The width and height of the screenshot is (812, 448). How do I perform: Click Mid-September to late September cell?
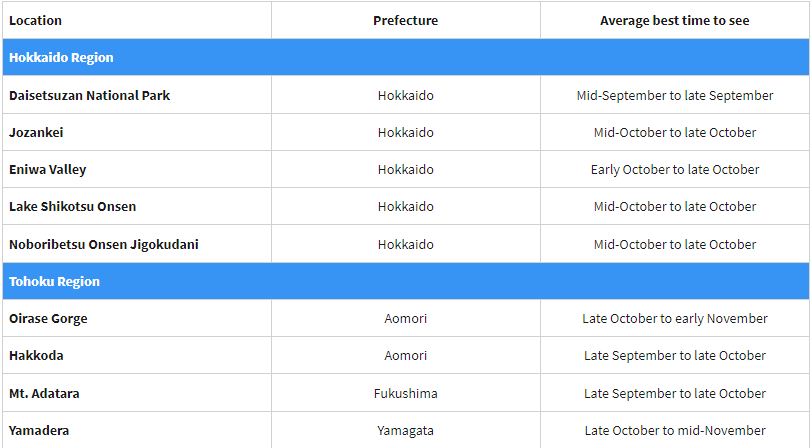(x=674, y=96)
